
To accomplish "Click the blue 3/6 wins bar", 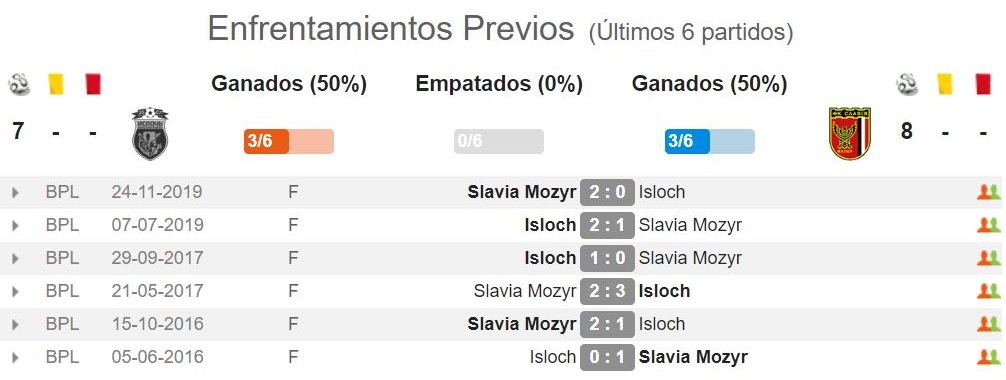I will click(710, 141).
